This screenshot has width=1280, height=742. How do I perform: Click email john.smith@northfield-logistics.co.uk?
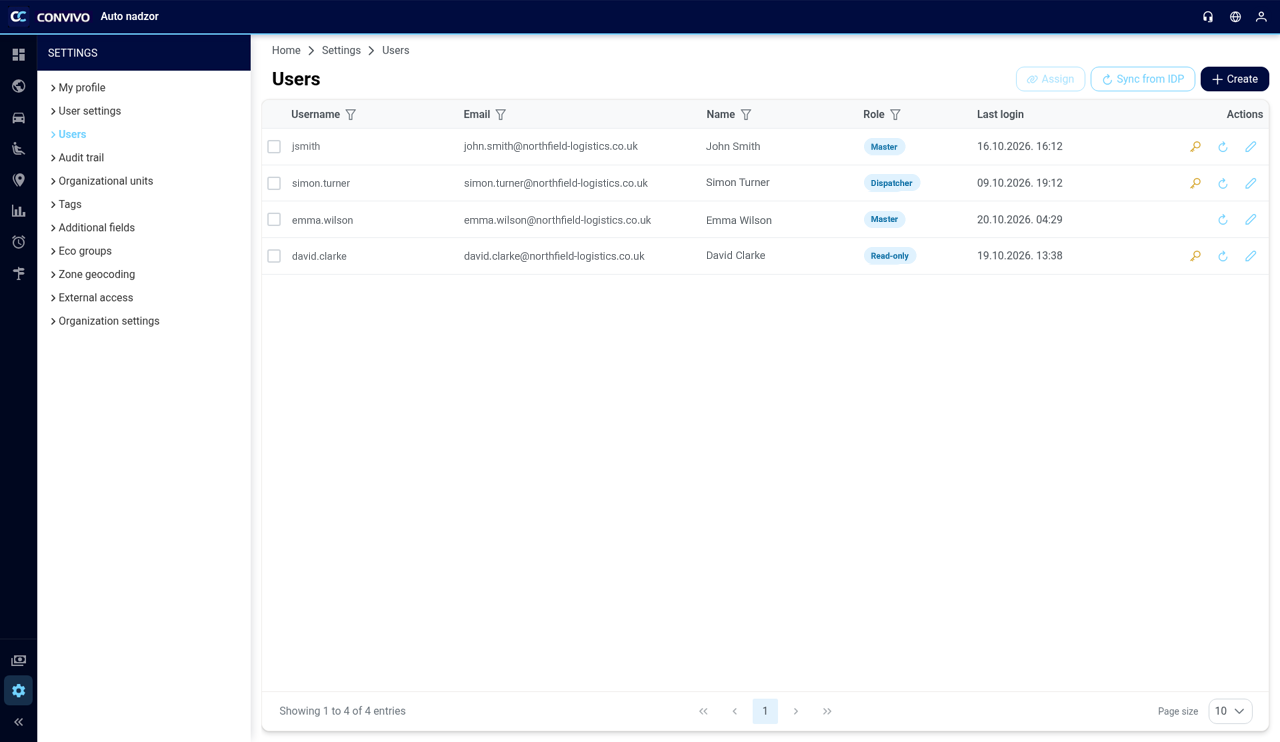click(551, 146)
